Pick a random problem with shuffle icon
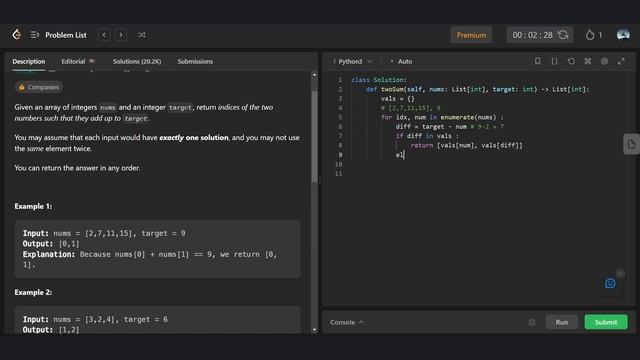This screenshot has height=360, width=640. 142,35
